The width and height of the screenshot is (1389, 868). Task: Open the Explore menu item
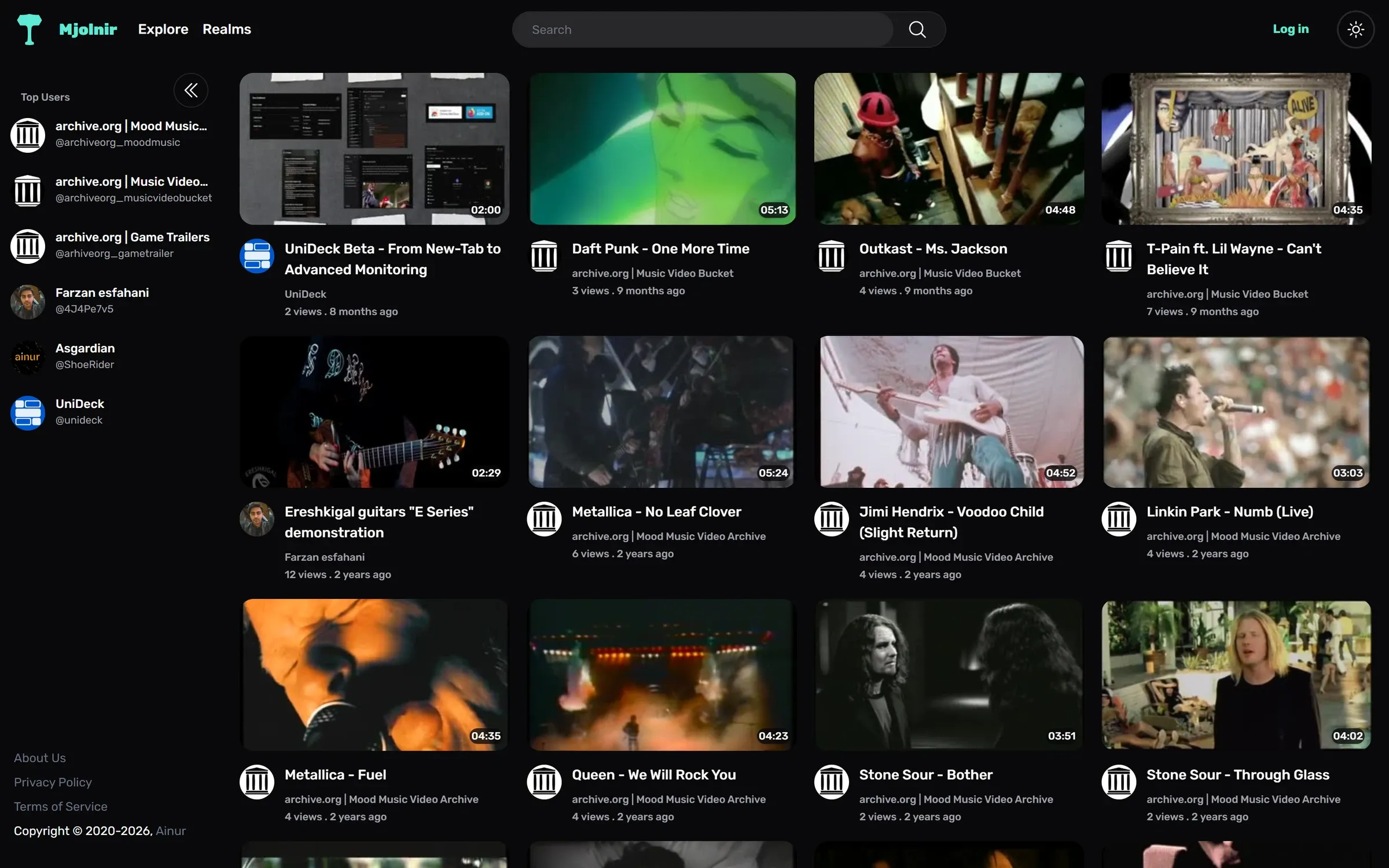[163, 29]
